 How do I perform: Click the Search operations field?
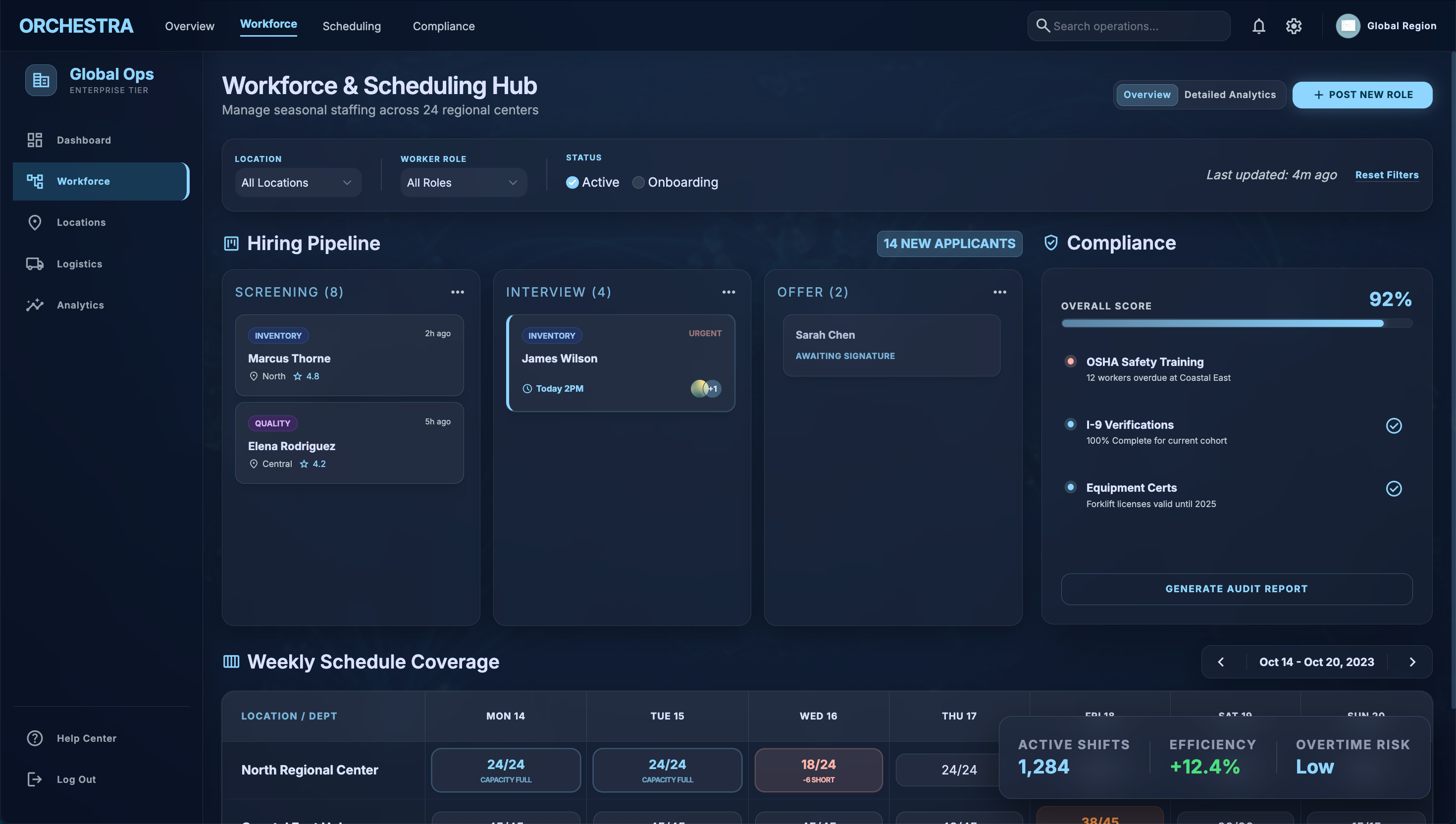(1128, 26)
